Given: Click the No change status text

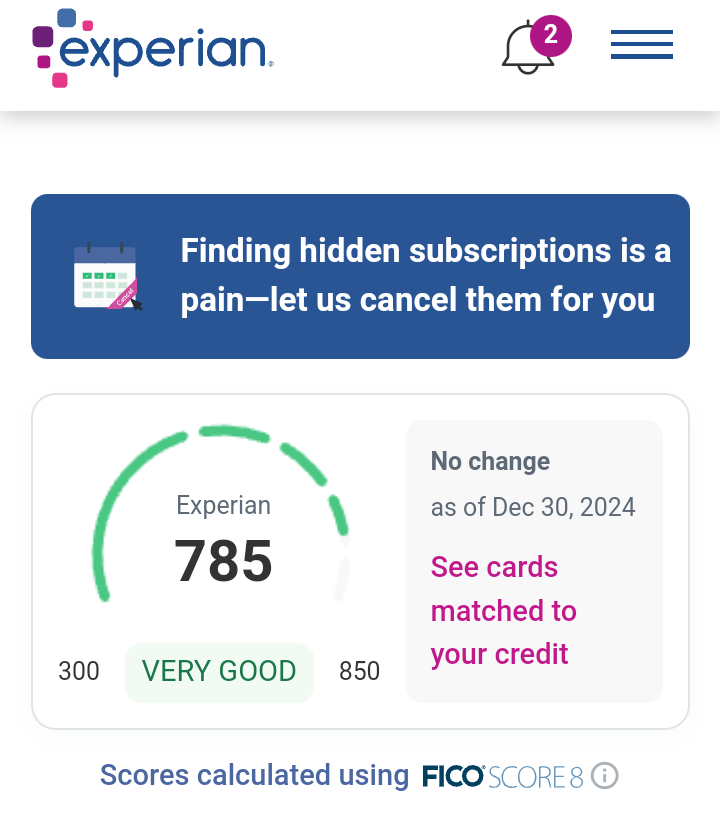Looking at the screenshot, I should (x=490, y=461).
